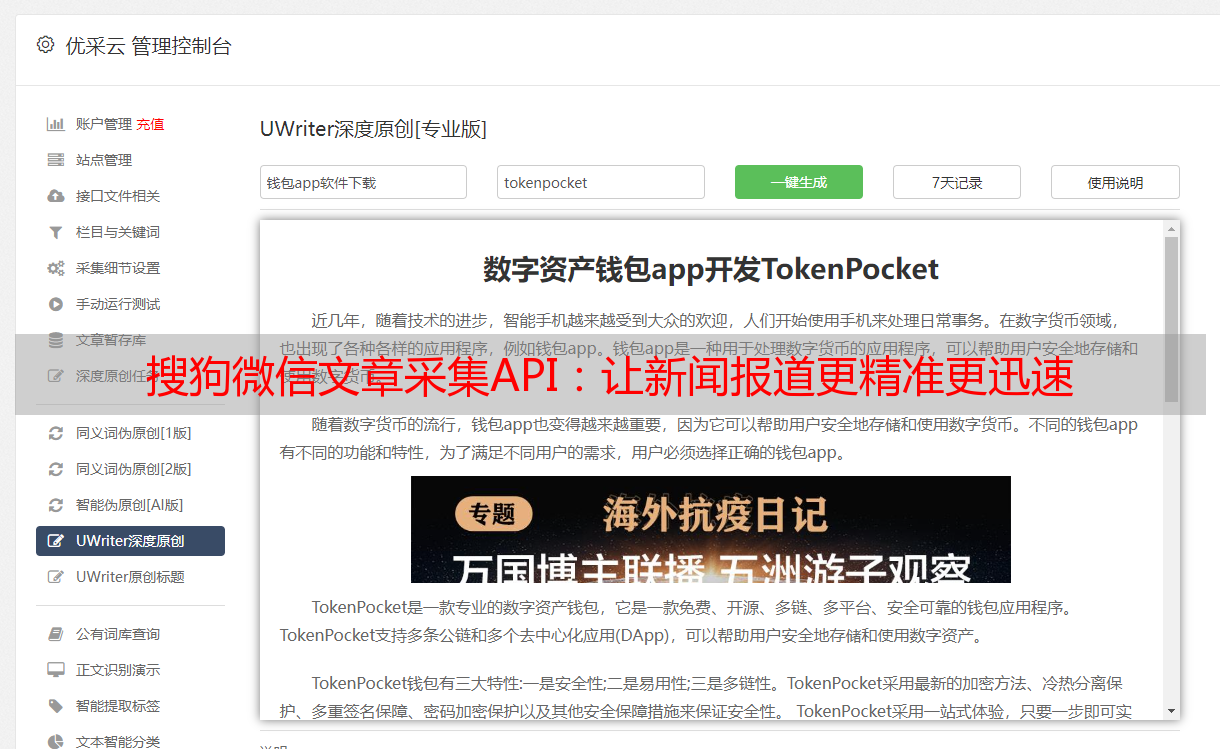The image size is (1220, 749).
Task: Open 正文识别演示 page
Action: (x=118, y=670)
